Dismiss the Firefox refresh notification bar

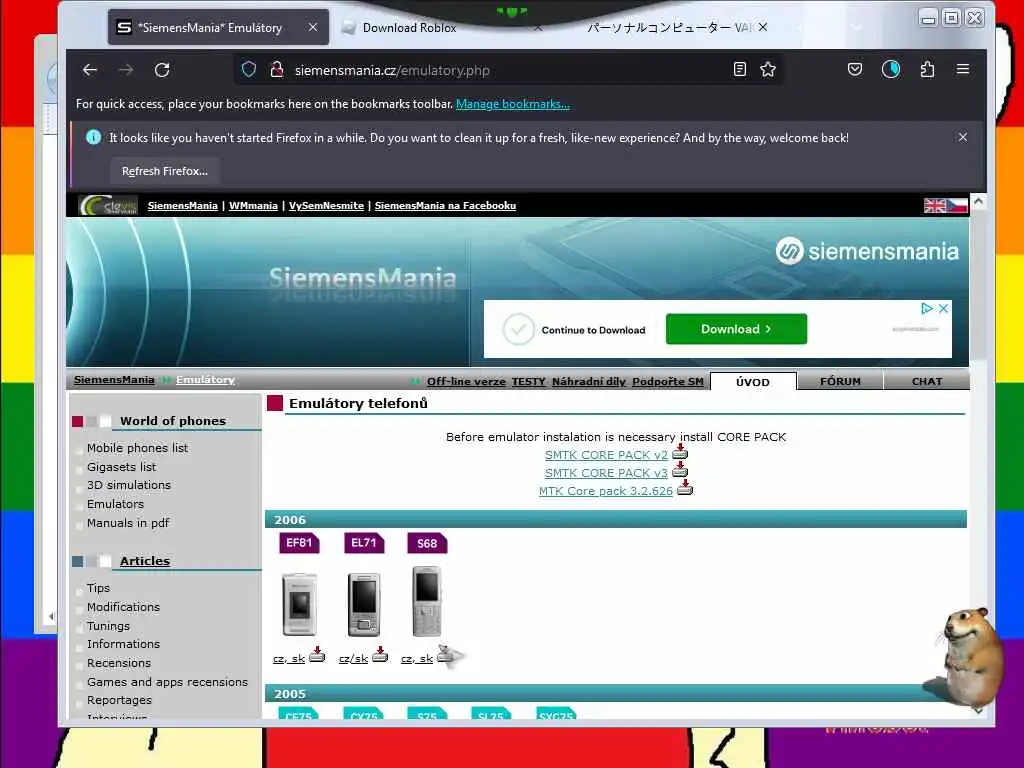[x=963, y=137]
